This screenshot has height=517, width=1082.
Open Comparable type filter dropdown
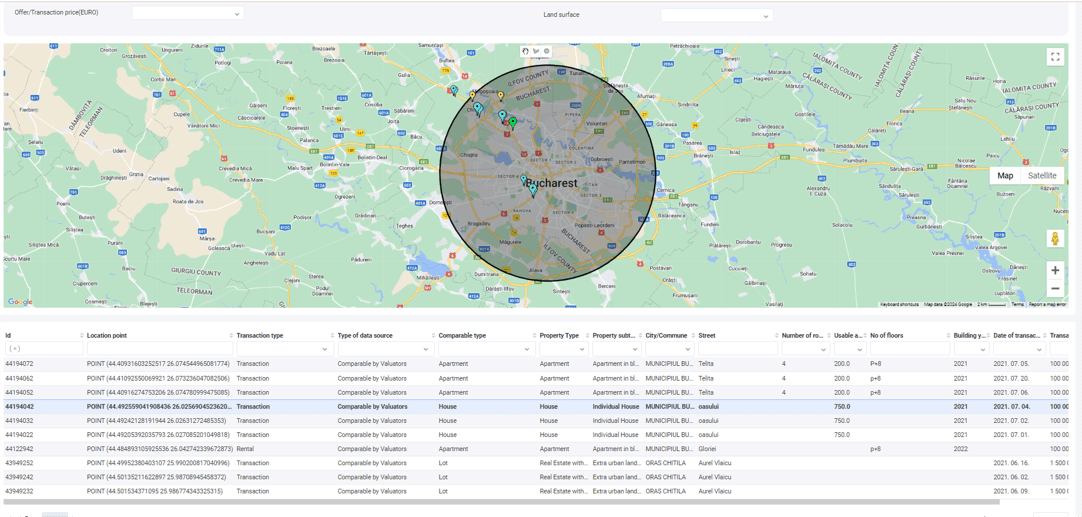point(486,349)
